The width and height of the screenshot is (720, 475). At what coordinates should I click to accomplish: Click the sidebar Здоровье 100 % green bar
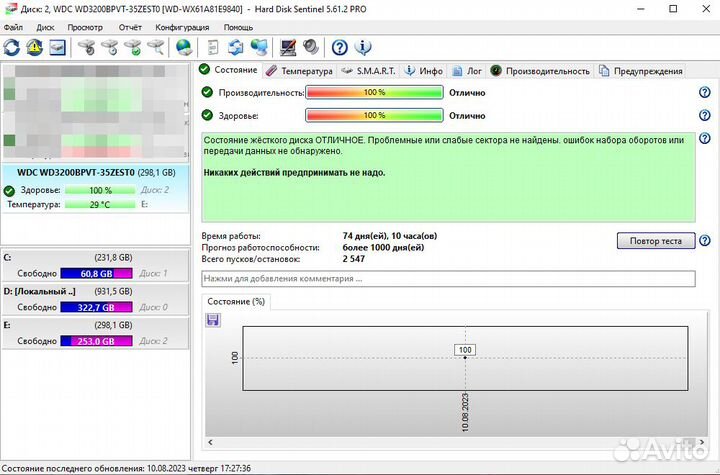pyautogui.click(x=100, y=190)
